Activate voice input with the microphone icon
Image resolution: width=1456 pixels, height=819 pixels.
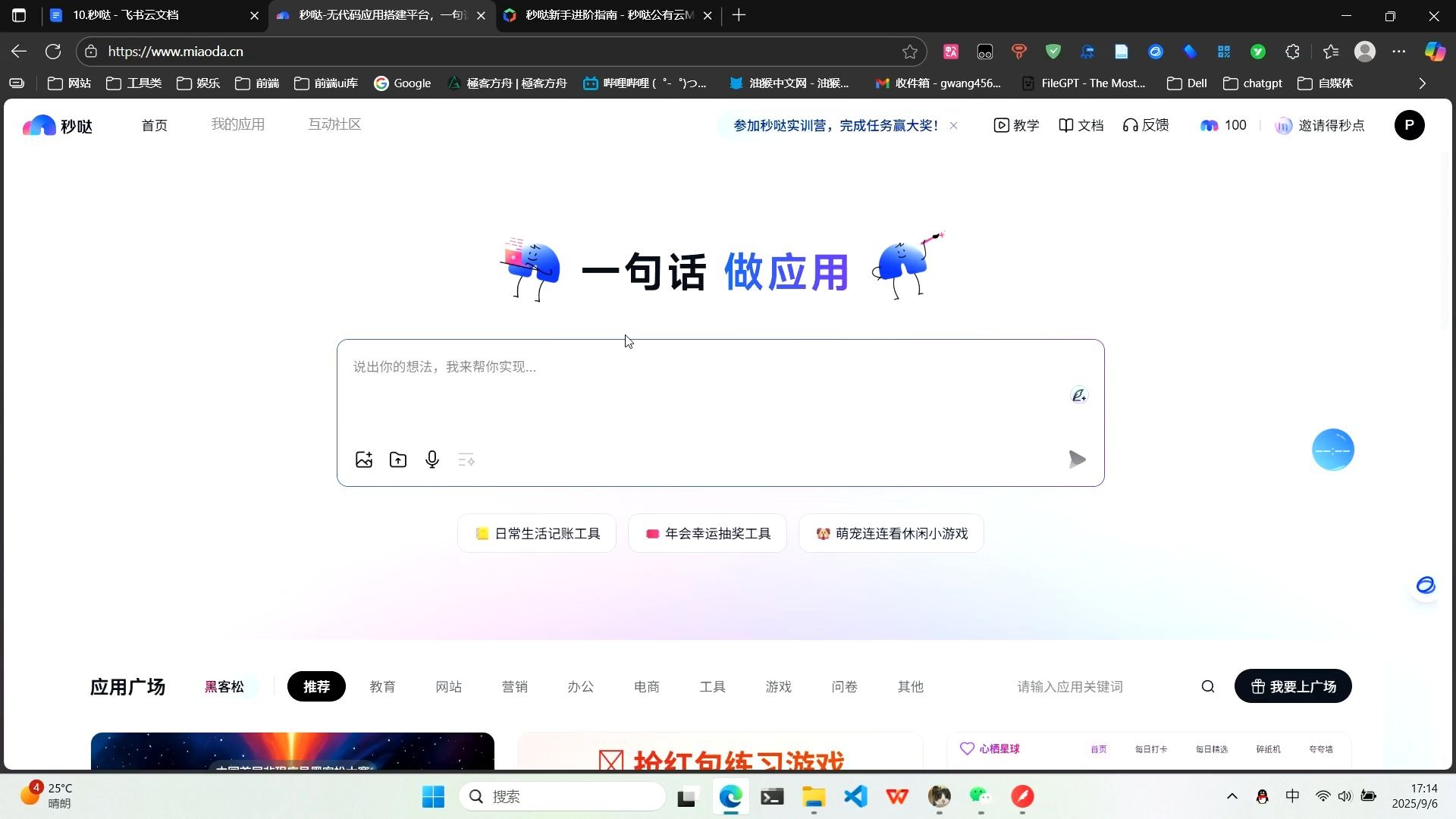pyautogui.click(x=431, y=460)
